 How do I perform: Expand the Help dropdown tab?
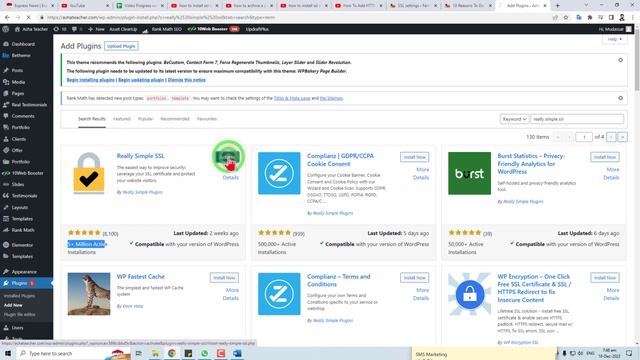click(614, 39)
